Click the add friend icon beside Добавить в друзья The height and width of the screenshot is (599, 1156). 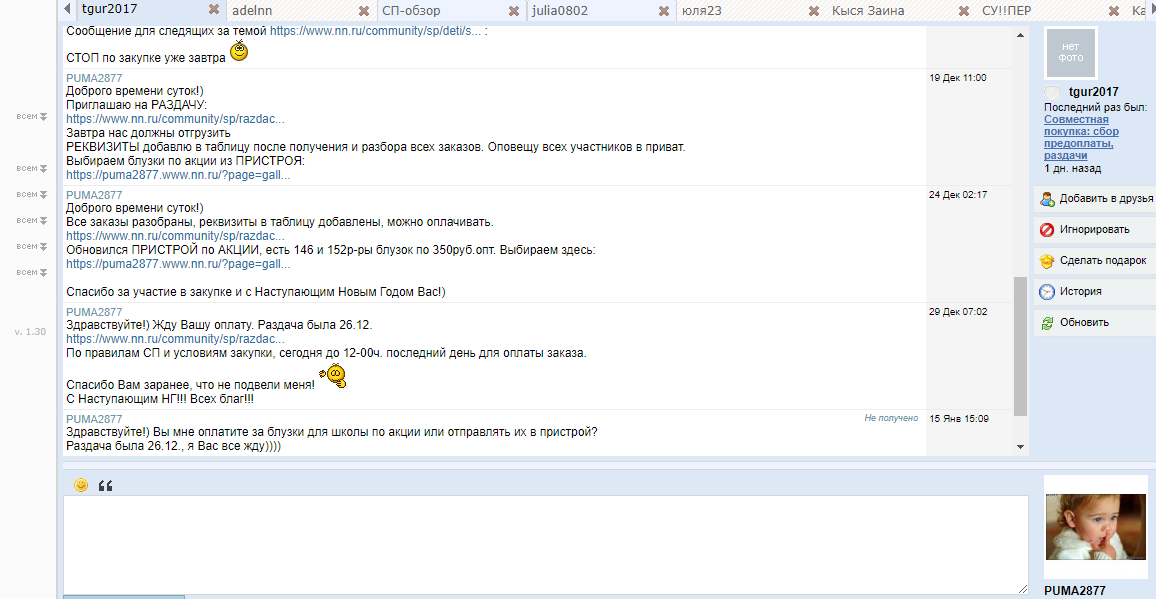point(1047,198)
